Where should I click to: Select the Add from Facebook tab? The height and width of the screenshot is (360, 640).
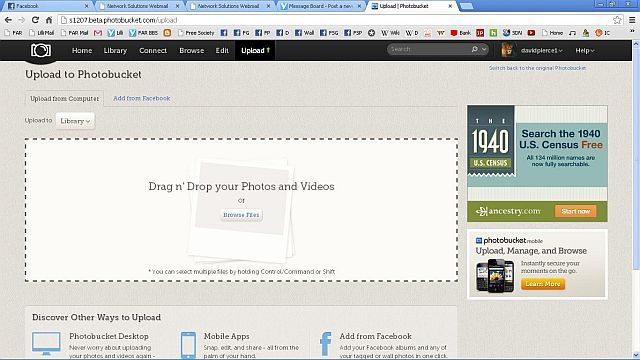click(142, 98)
